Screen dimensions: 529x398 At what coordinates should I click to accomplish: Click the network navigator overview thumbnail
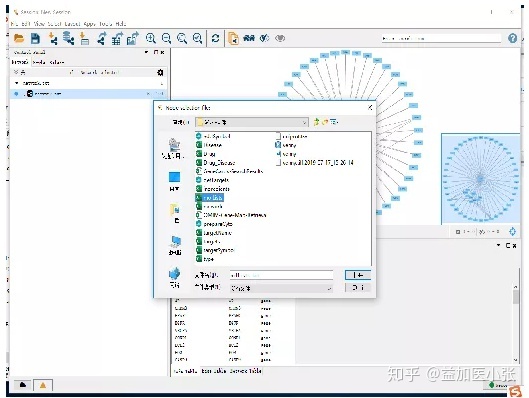pos(480,178)
